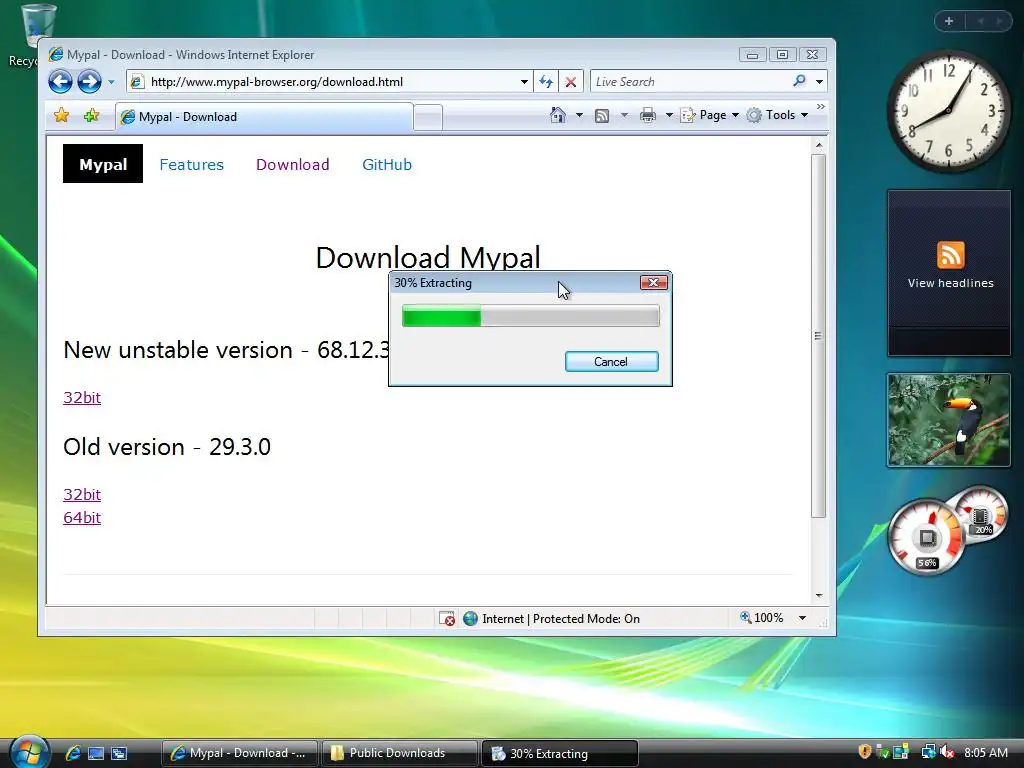Viewport: 1024px width, 768px height.
Task: Expand the Print options dropdown arrow
Action: (x=669, y=115)
